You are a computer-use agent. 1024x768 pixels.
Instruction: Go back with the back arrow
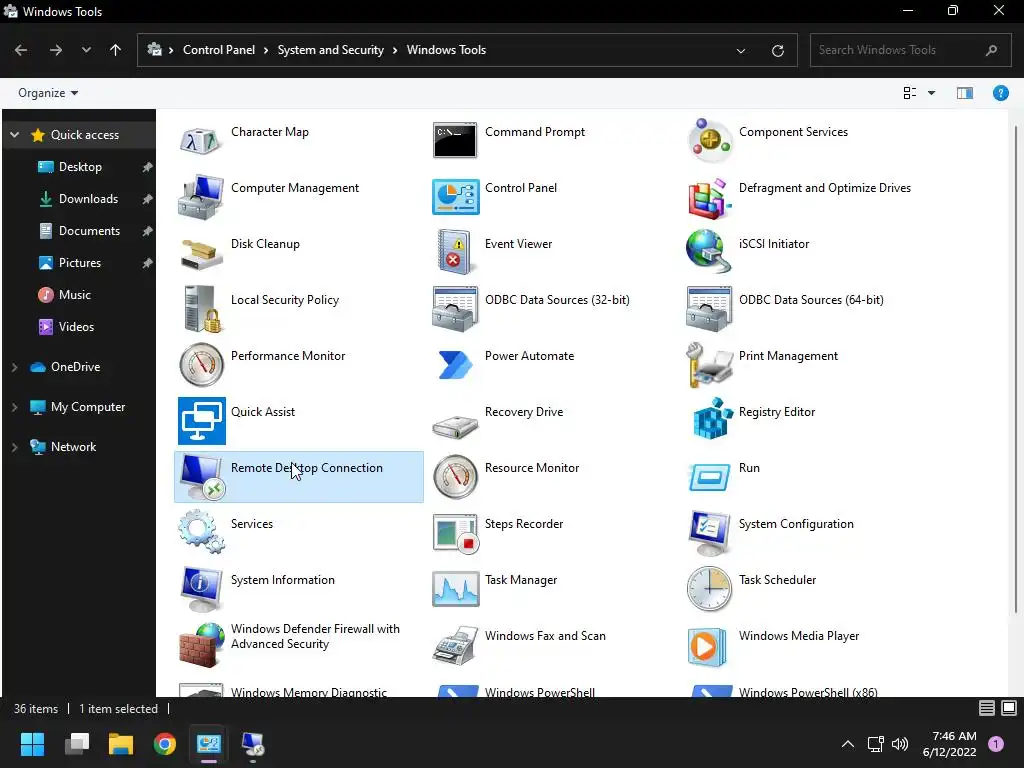[21, 50]
